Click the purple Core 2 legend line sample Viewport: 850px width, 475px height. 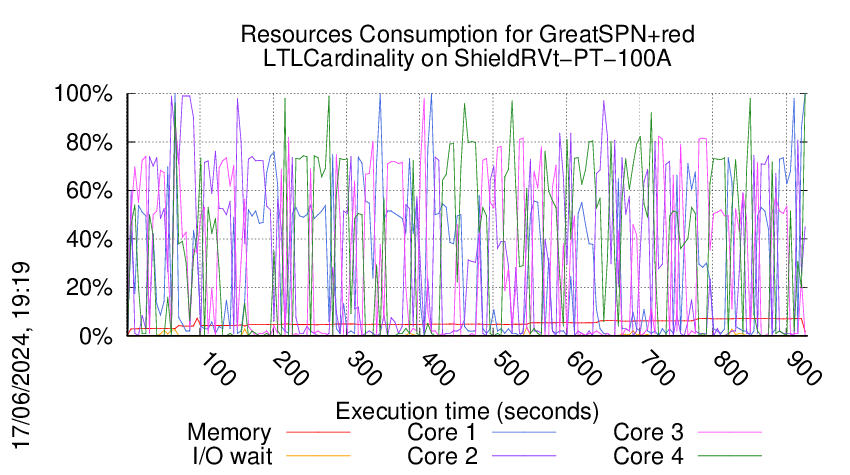click(524, 456)
